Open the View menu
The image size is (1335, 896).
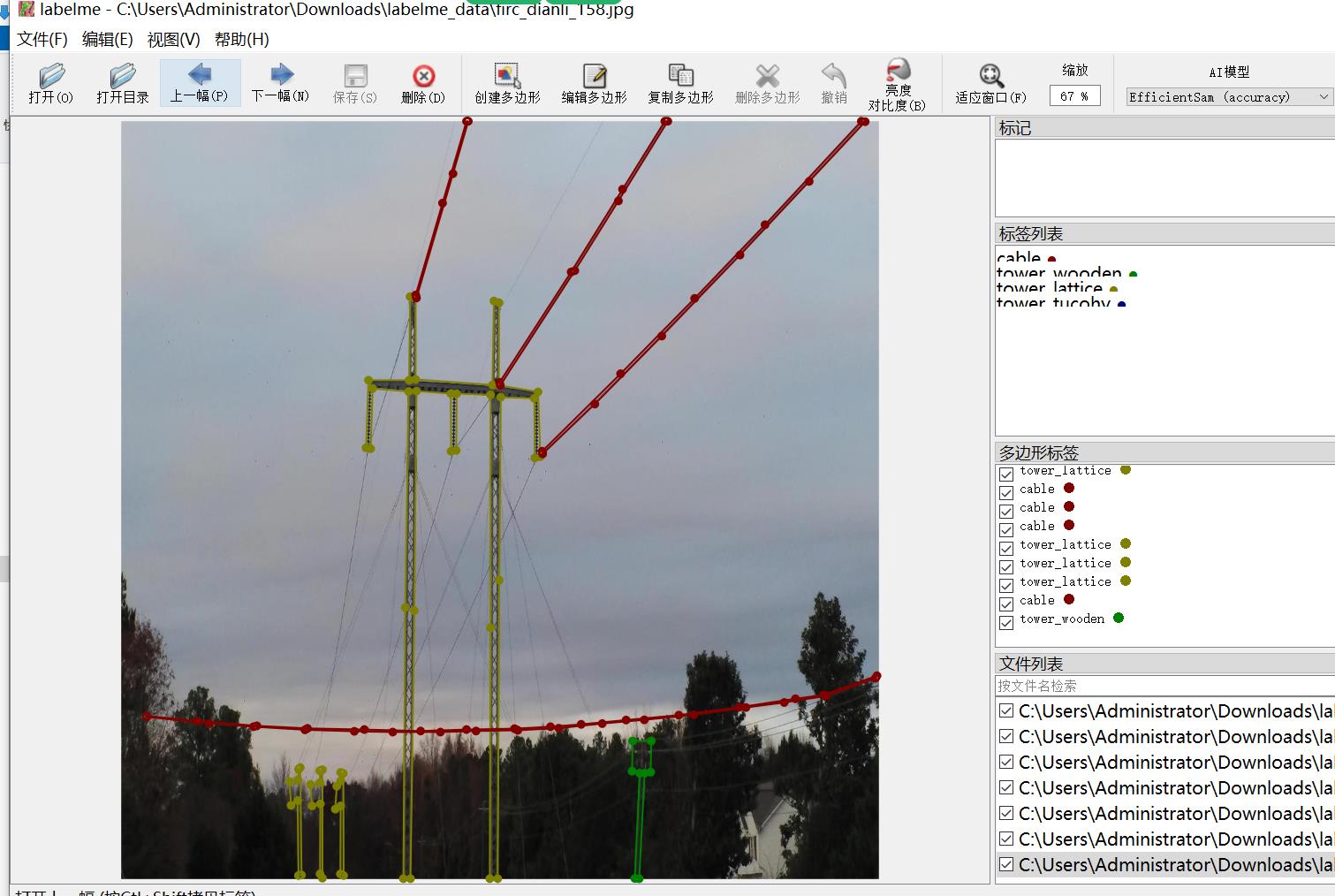pos(173,40)
